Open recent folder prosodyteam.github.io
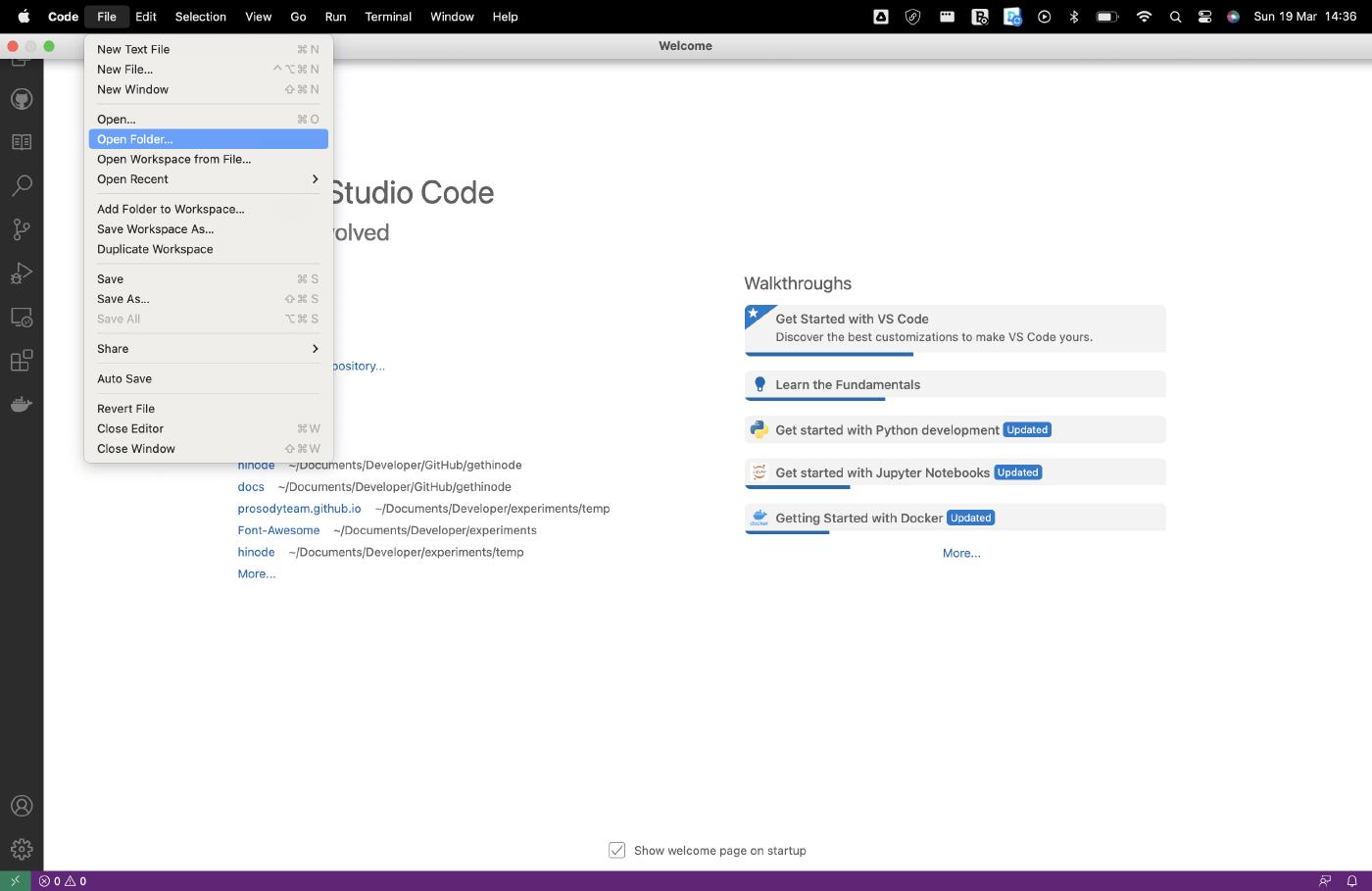The image size is (1372, 891). (299, 509)
